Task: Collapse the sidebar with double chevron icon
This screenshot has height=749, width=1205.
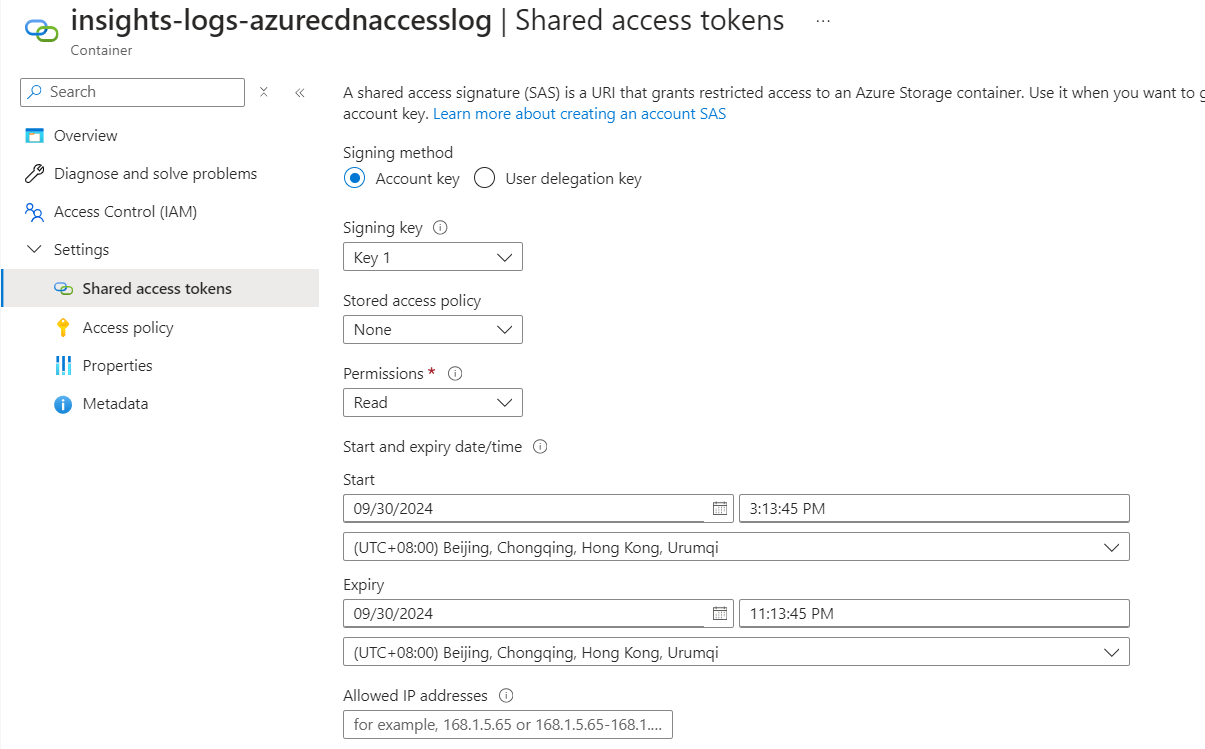Action: (299, 92)
